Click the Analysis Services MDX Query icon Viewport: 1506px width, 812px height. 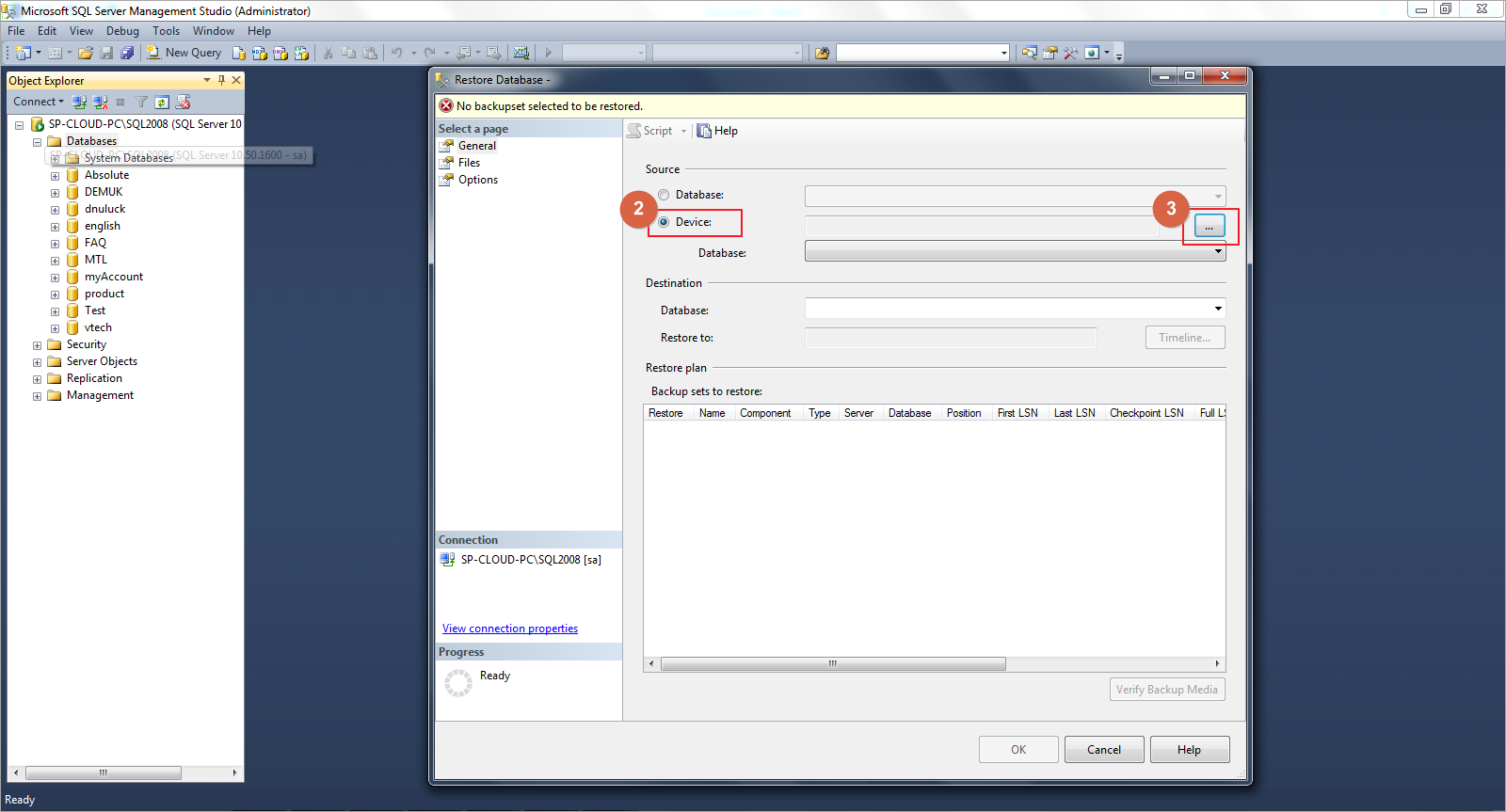pyautogui.click(x=260, y=53)
